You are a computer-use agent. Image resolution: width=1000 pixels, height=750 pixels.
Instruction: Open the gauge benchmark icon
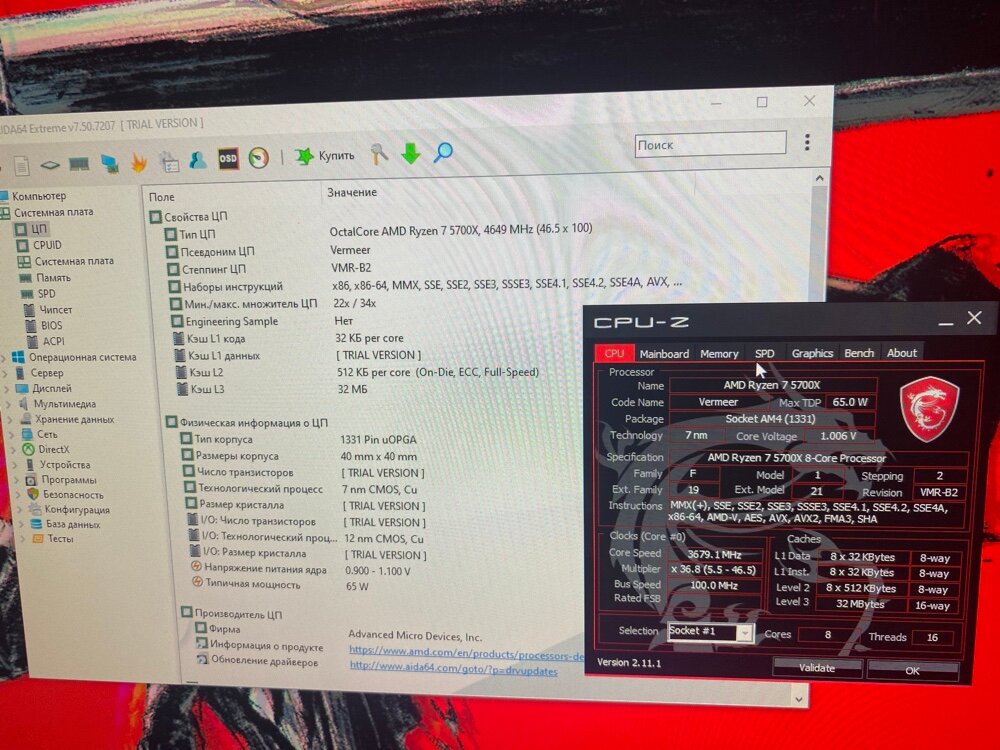(x=258, y=158)
